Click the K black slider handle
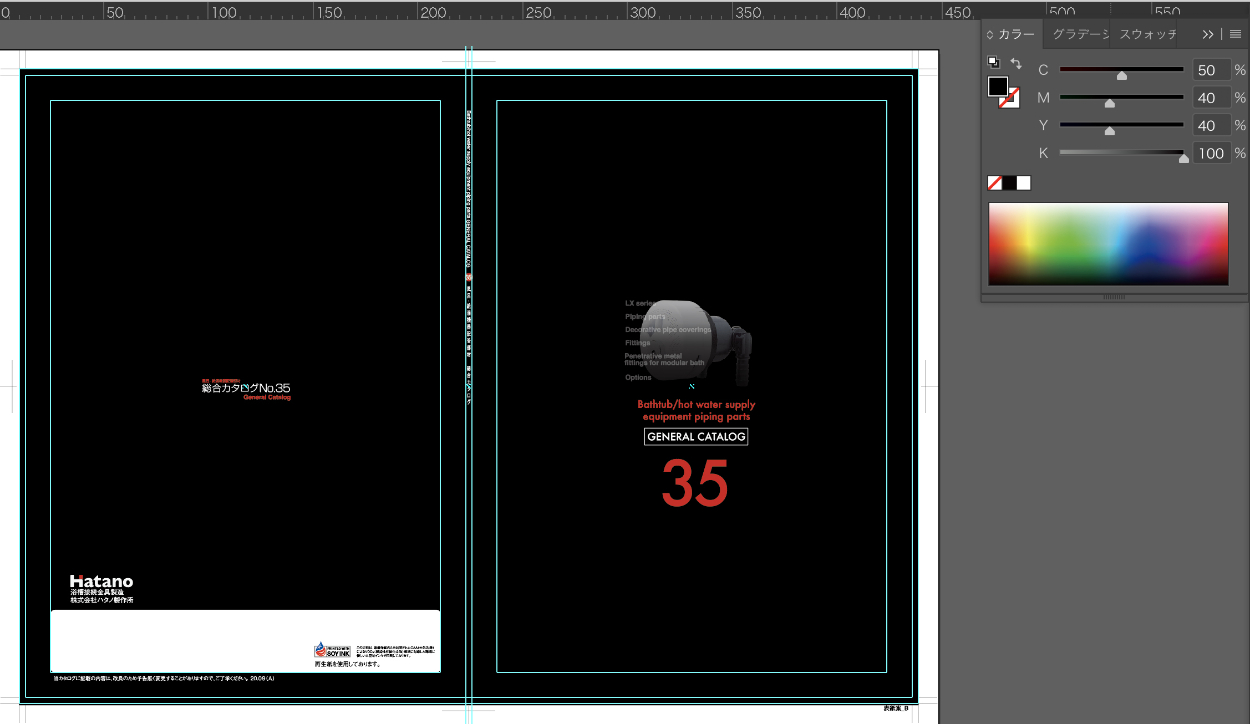This screenshot has width=1250, height=724. [x=1184, y=158]
